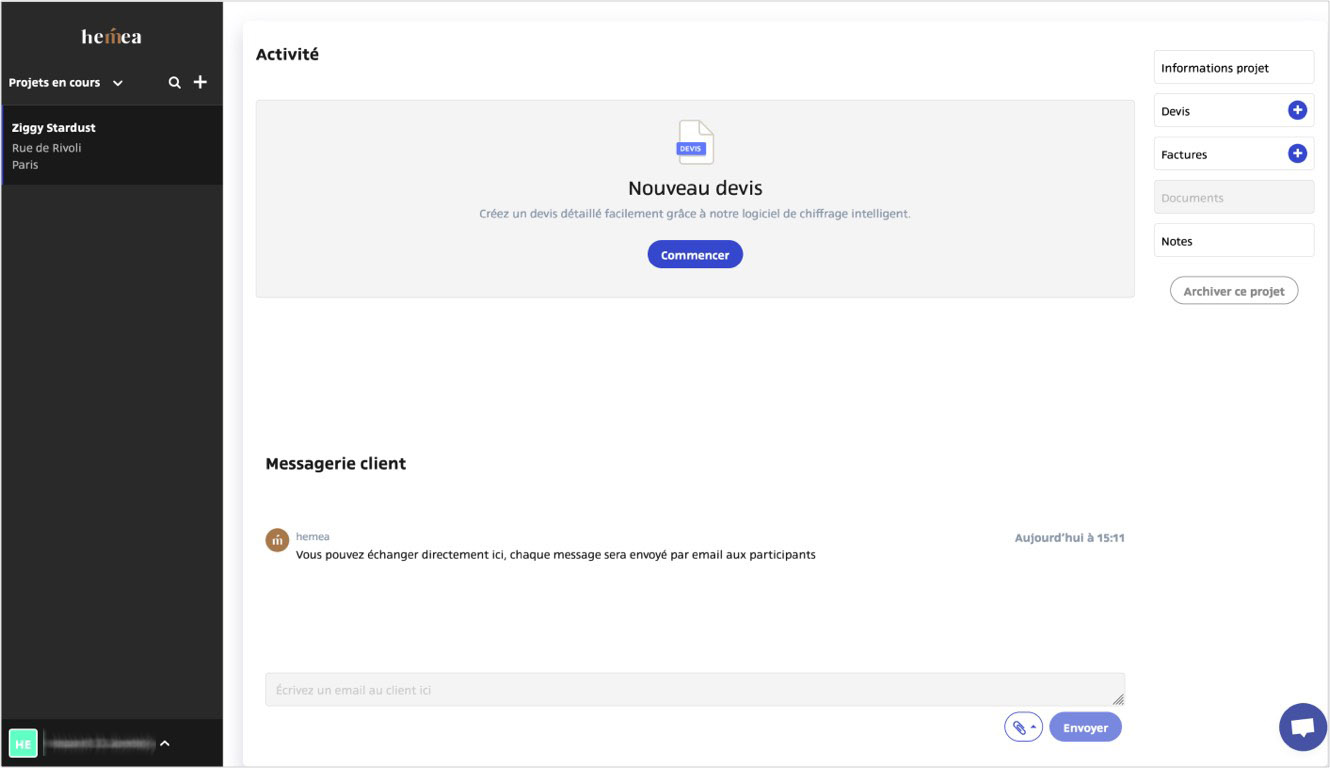Add a new project with plus icon
Image resolution: width=1330 pixels, height=768 pixels.
click(x=200, y=82)
